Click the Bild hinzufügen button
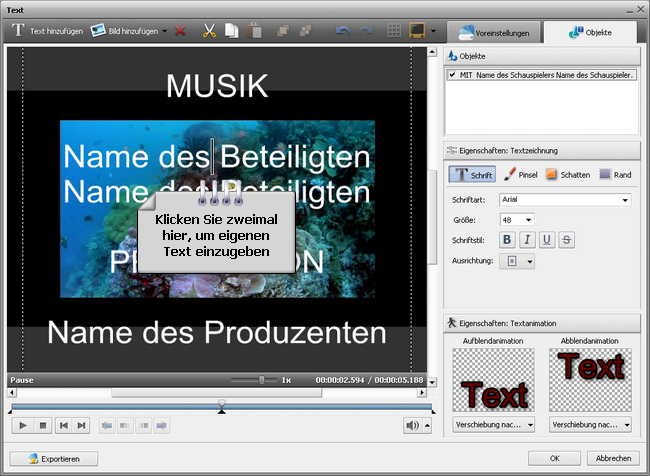650x476 pixels. (124, 31)
